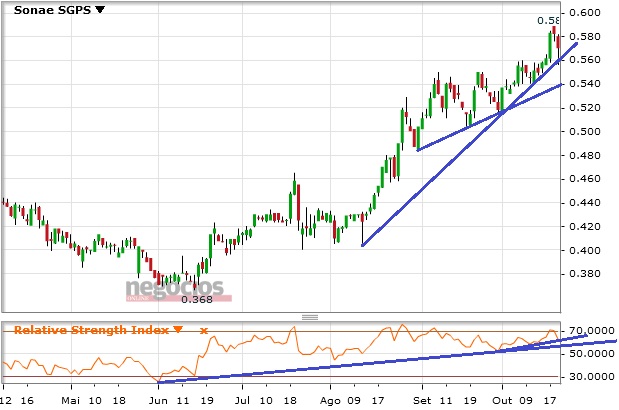Click the 16 date label before Mai
The image size is (619, 410).
coord(27,401)
